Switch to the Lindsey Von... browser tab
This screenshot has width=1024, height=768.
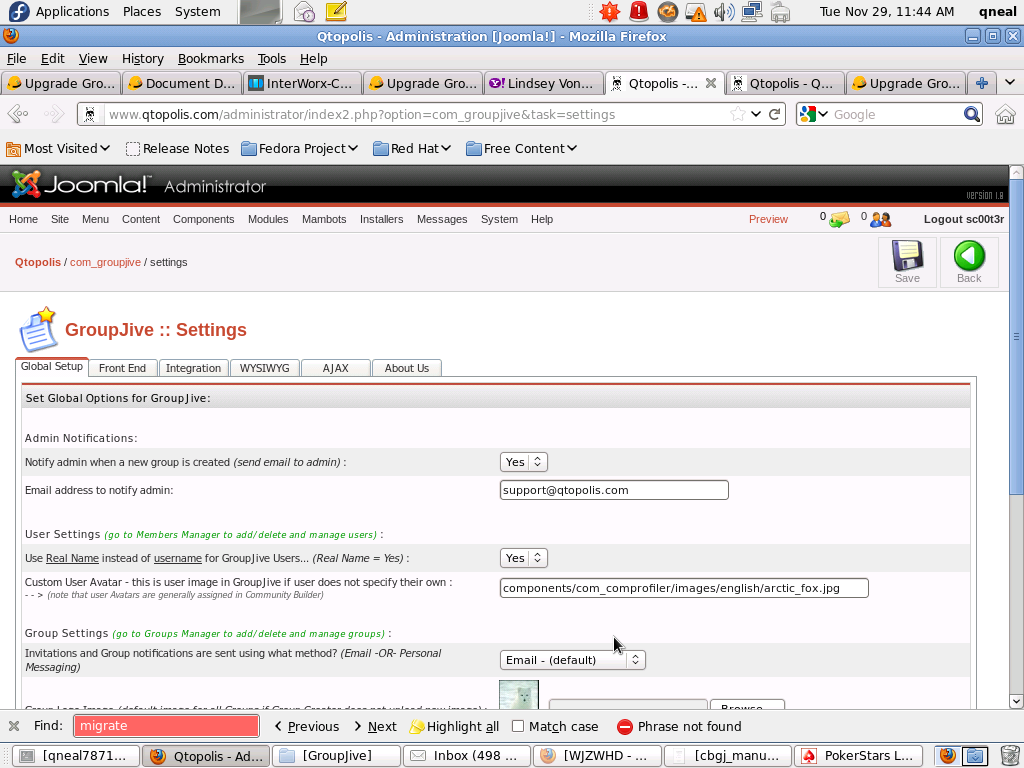(x=544, y=83)
